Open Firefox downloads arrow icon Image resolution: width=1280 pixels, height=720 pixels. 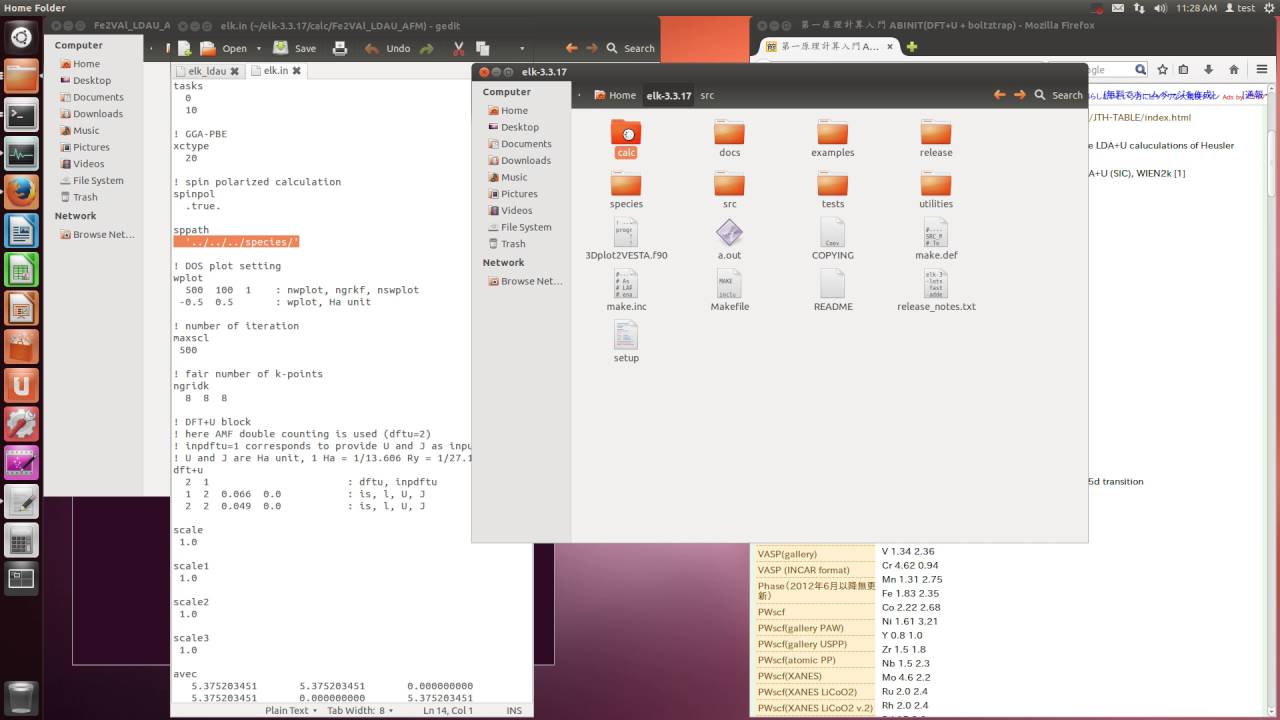click(x=1208, y=70)
